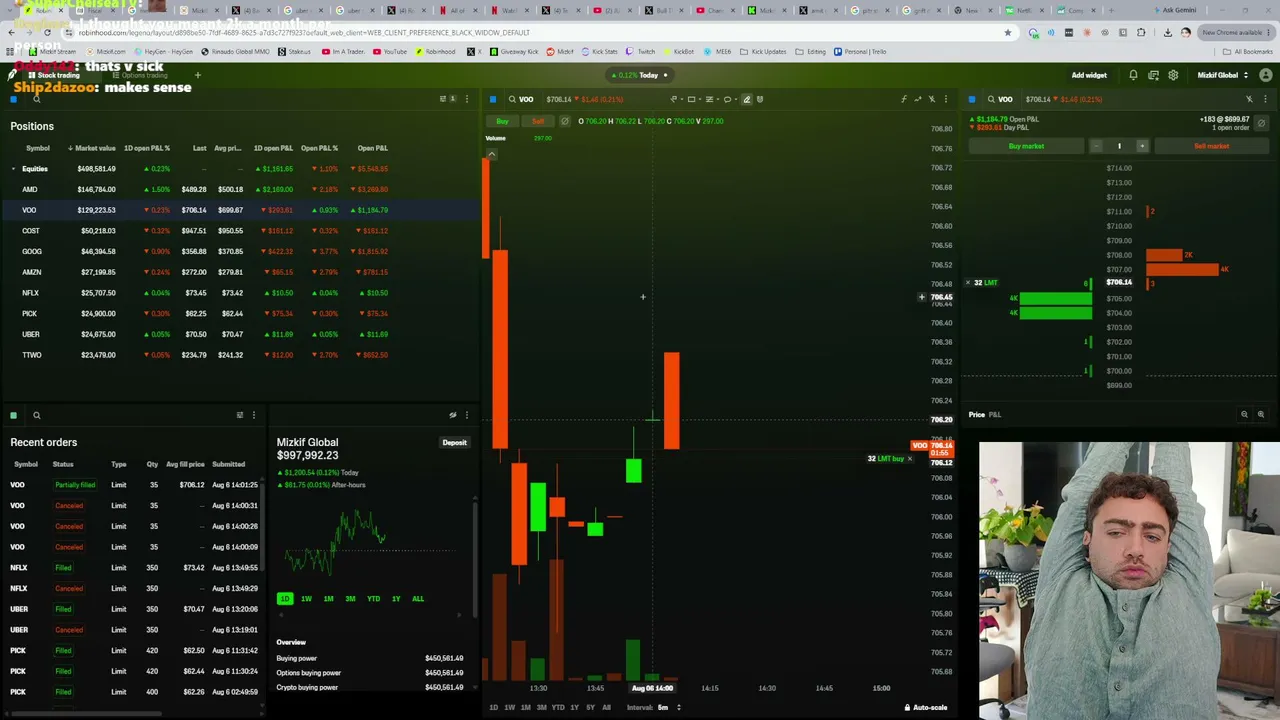Bookmark this page with the star
Viewport: 1280px width, 720px height.
(1007, 32)
